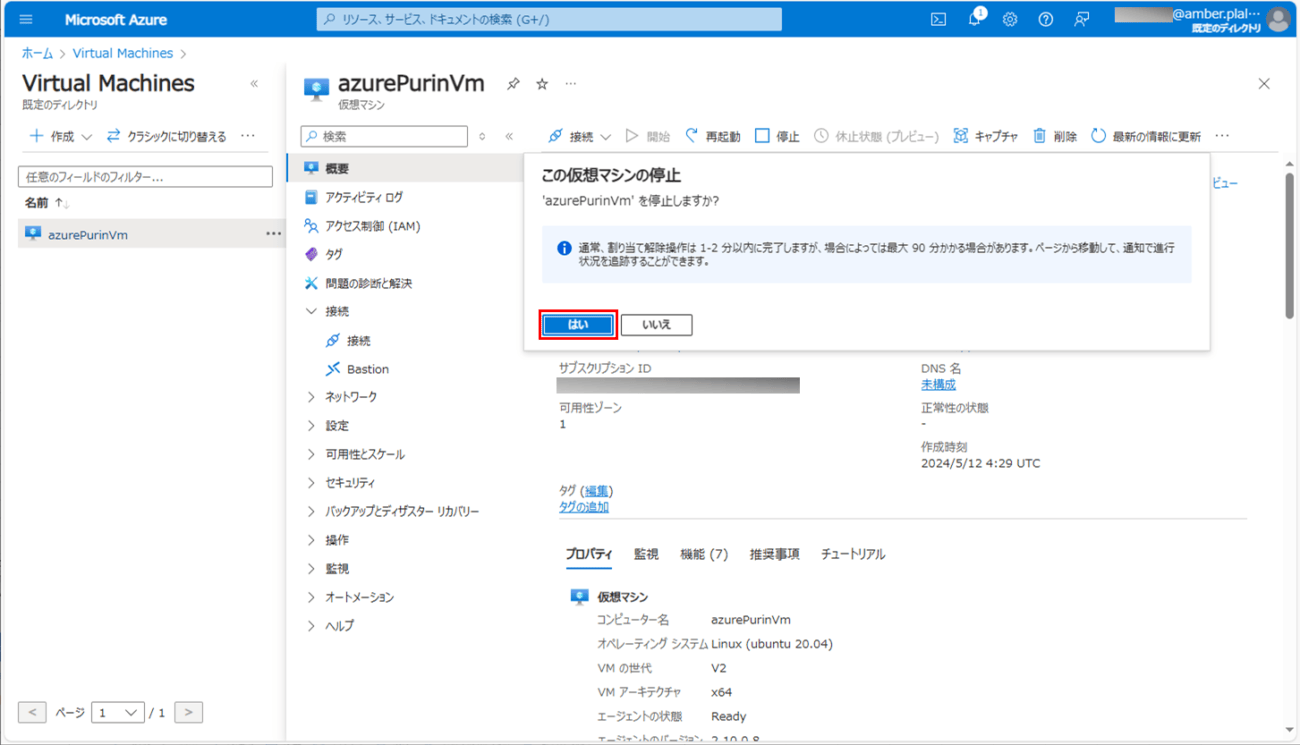Switch to チュートリアル tab
1300x745 pixels.
tap(853, 554)
